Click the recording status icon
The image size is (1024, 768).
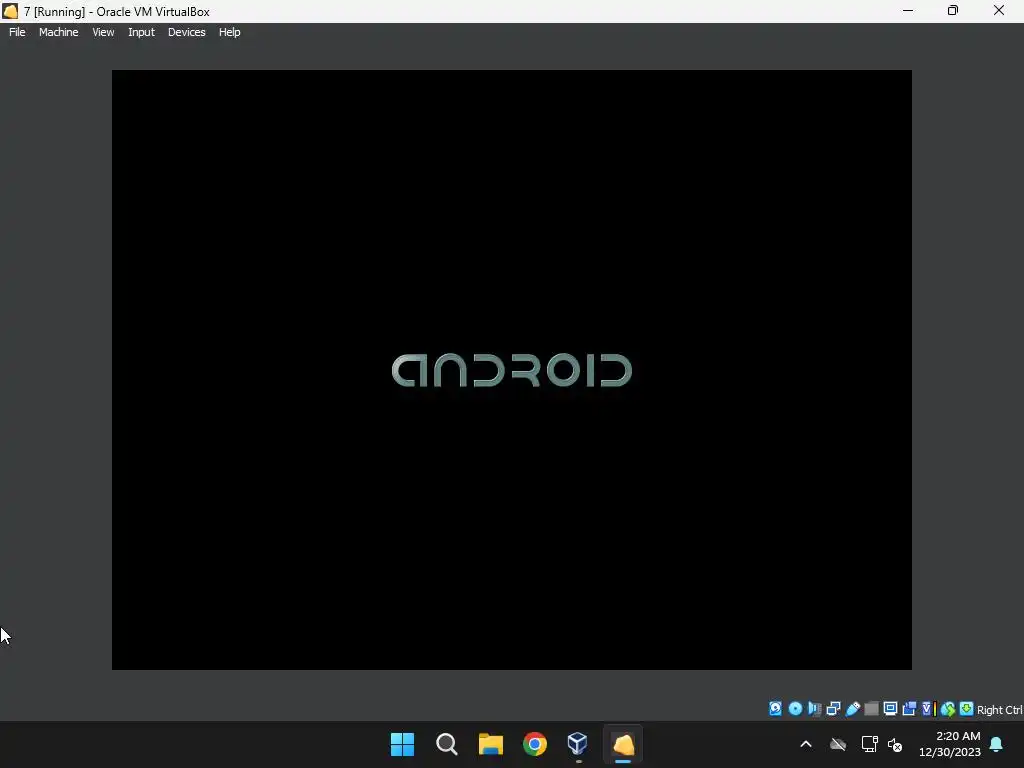coord(909,709)
